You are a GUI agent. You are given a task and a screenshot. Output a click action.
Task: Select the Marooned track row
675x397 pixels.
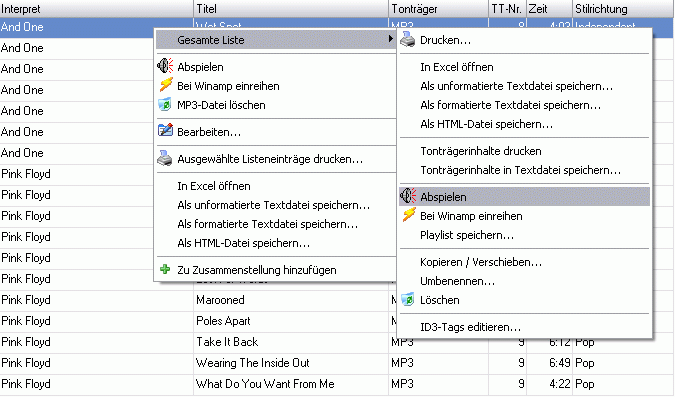click(220, 300)
